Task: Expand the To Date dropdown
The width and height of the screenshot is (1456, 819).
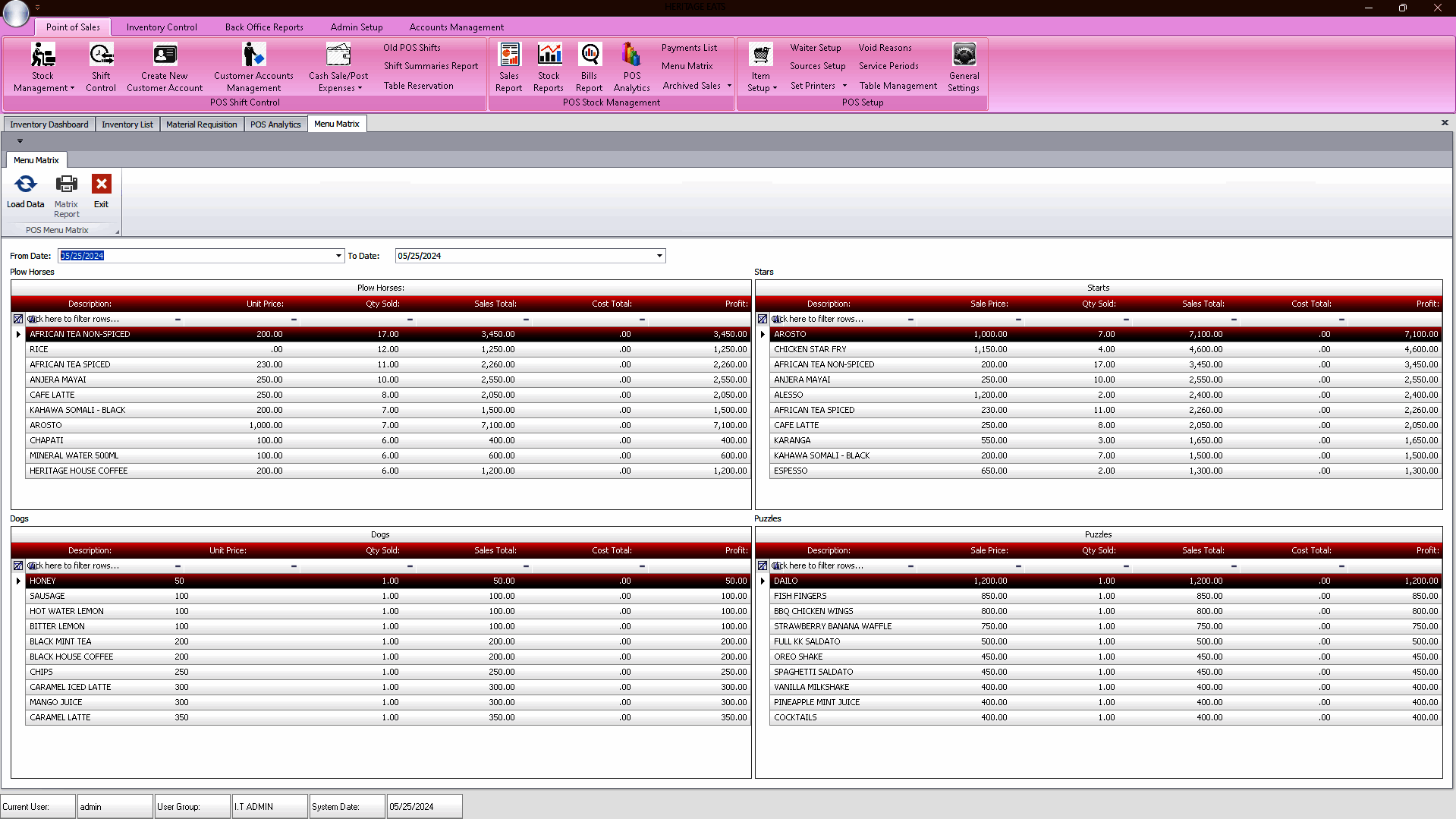Action: (x=659, y=256)
